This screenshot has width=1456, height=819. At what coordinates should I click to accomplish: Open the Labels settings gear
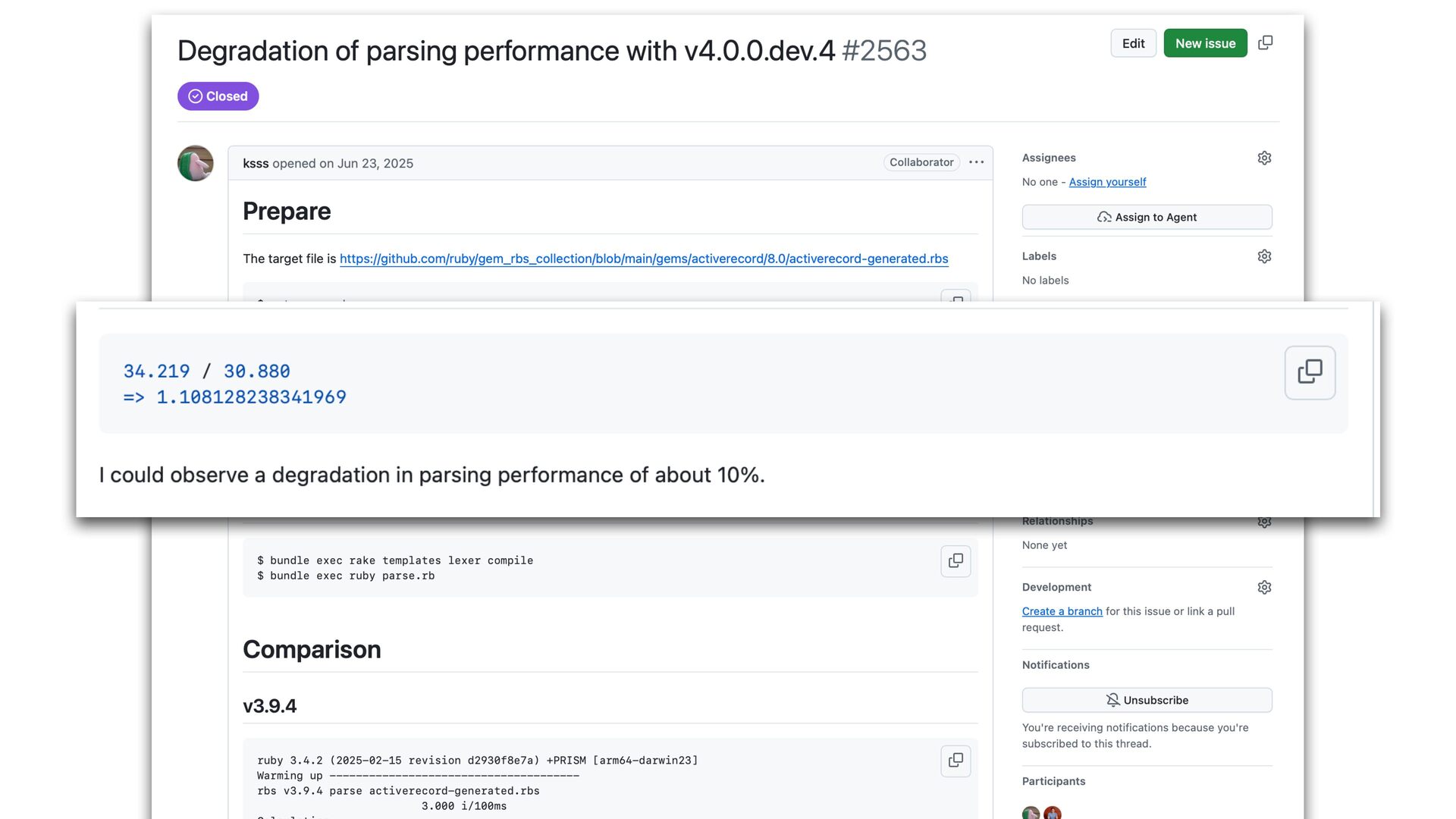point(1264,256)
